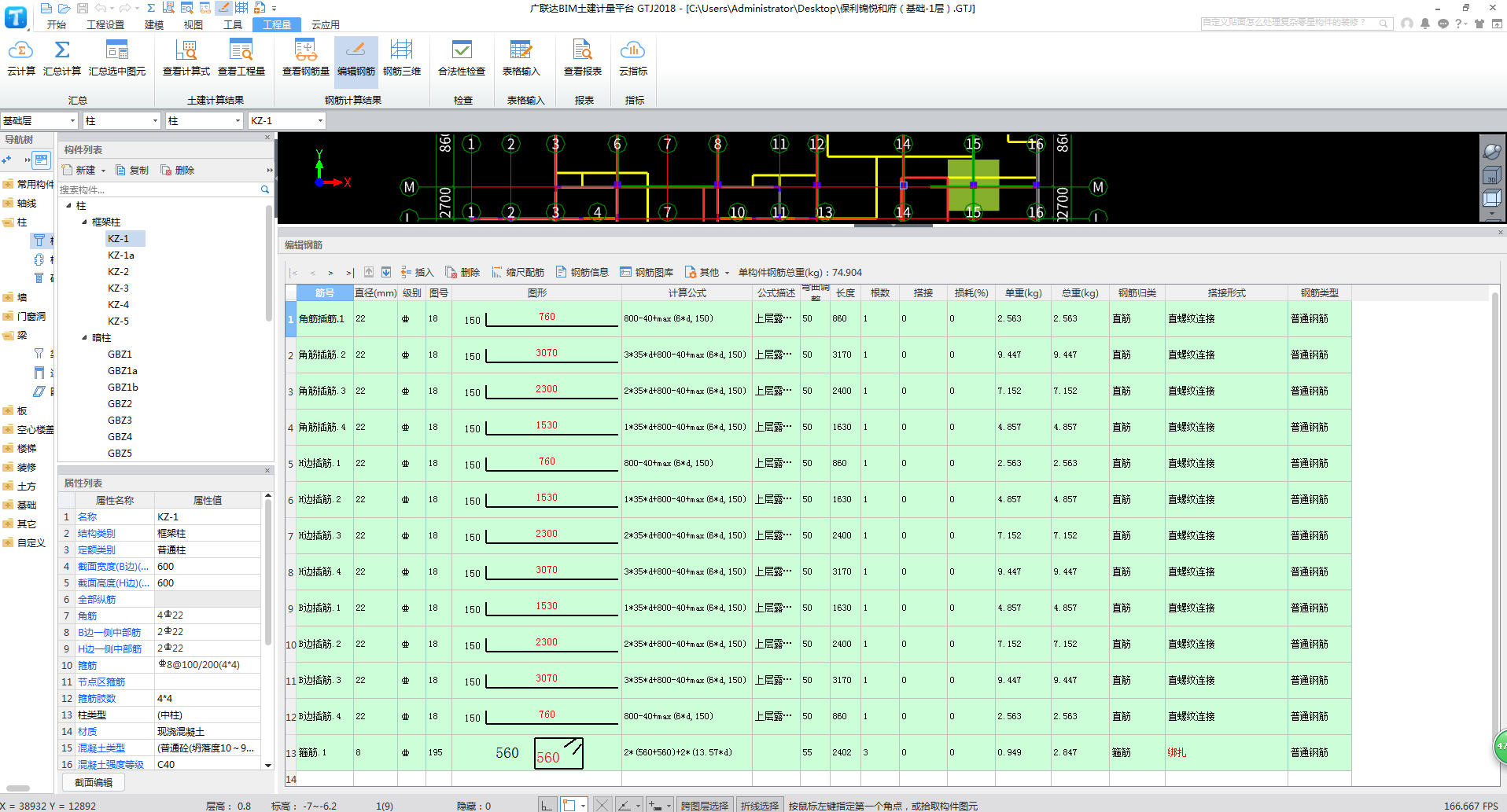Click 删除 in component list toolbar
This screenshot has height=812, width=1507.
click(178, 170)
